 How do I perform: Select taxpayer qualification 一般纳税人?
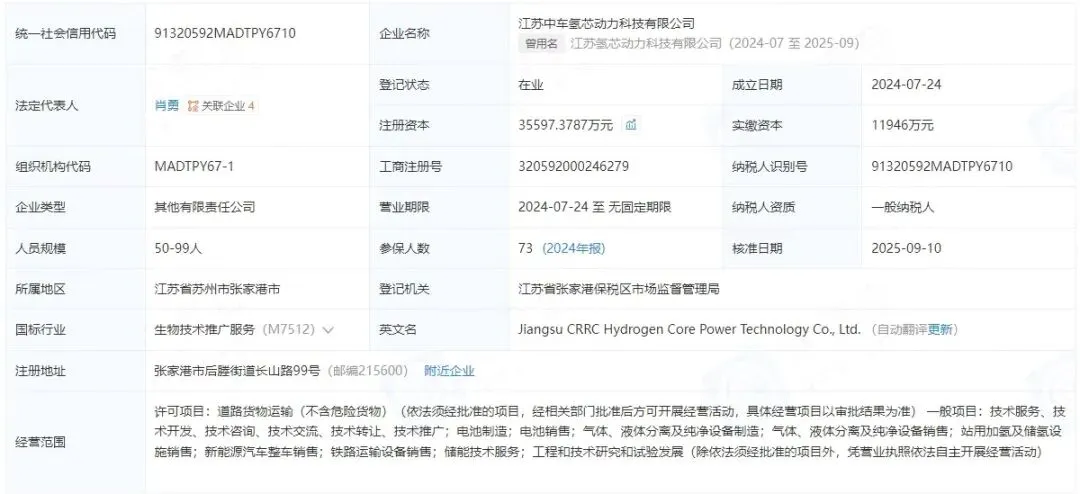[x=902, y=207]
